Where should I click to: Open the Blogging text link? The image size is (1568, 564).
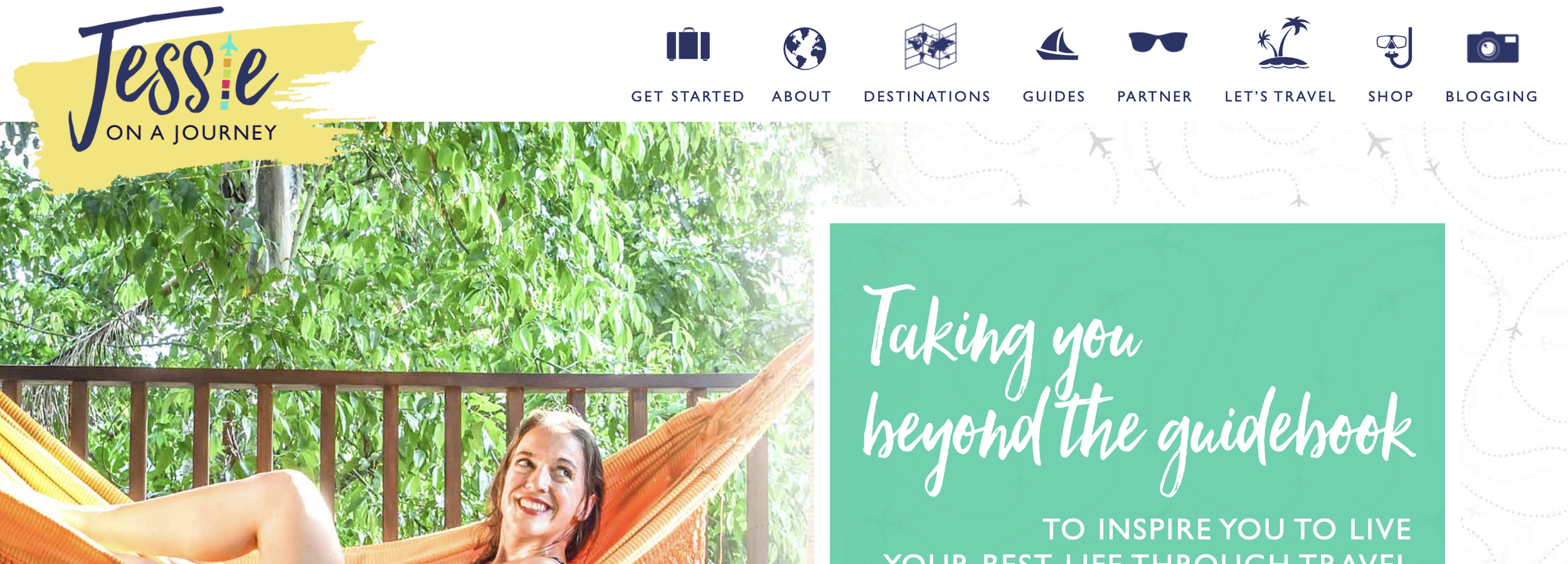coord(1491,97)
